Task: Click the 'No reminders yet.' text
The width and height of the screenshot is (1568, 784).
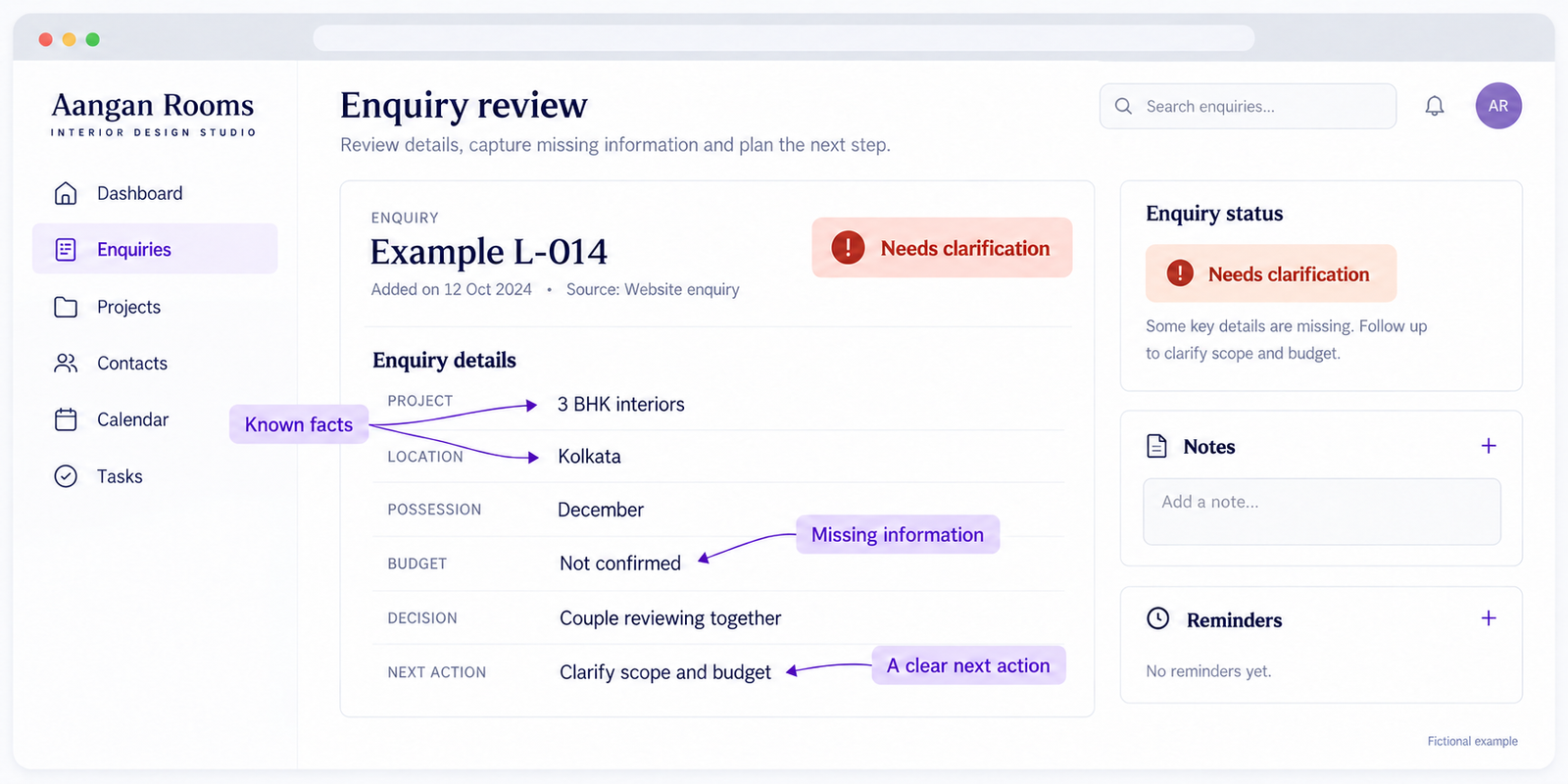Action: [x=1208, y=671]
